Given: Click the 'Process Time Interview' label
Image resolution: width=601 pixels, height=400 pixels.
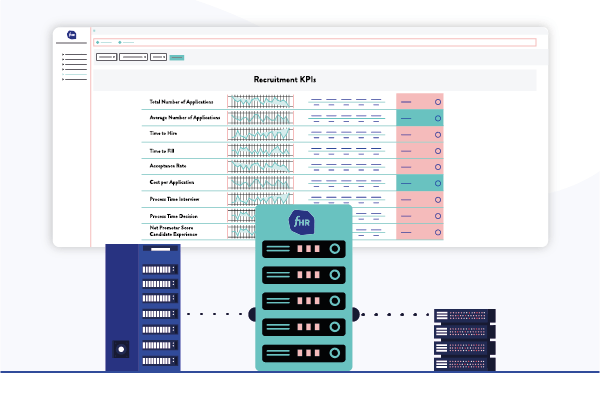Looking at the screenshot, I should (x=174, y=199).
